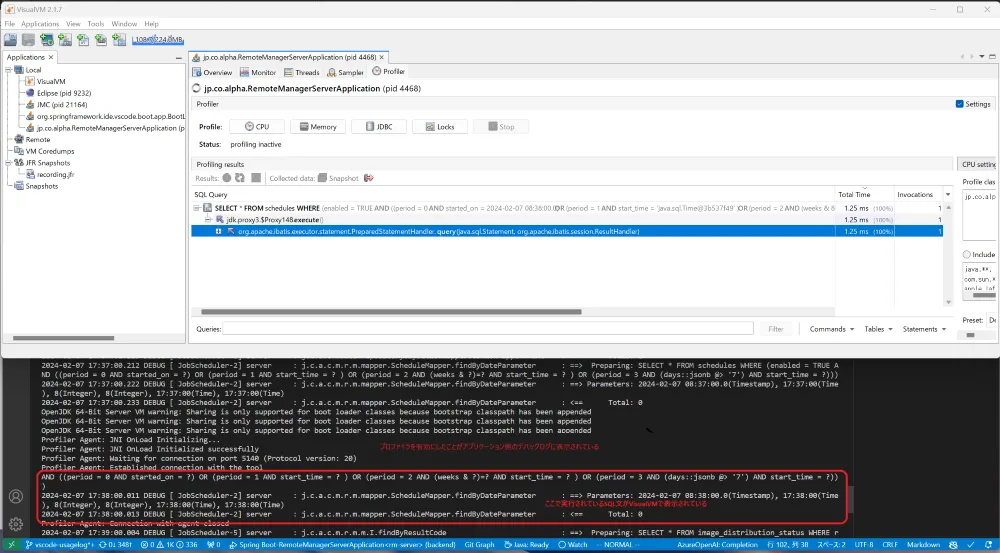Click VS Code Accounts icon in activity bar
The image size is (1000, 553).
coord(16,496)
